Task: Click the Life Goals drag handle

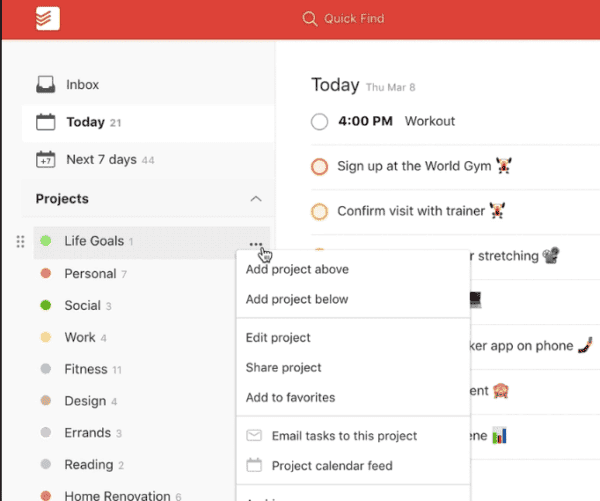Action: (x=21, y=242)
